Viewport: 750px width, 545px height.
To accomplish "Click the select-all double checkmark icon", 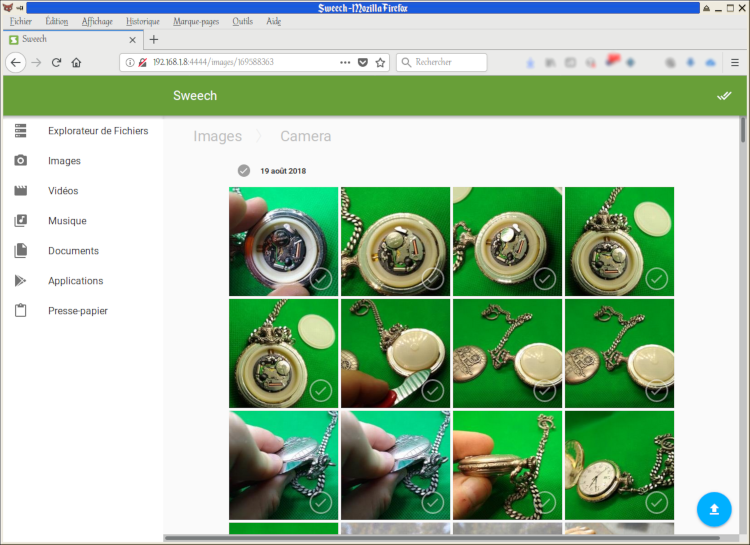I will (x=724, y=96).
